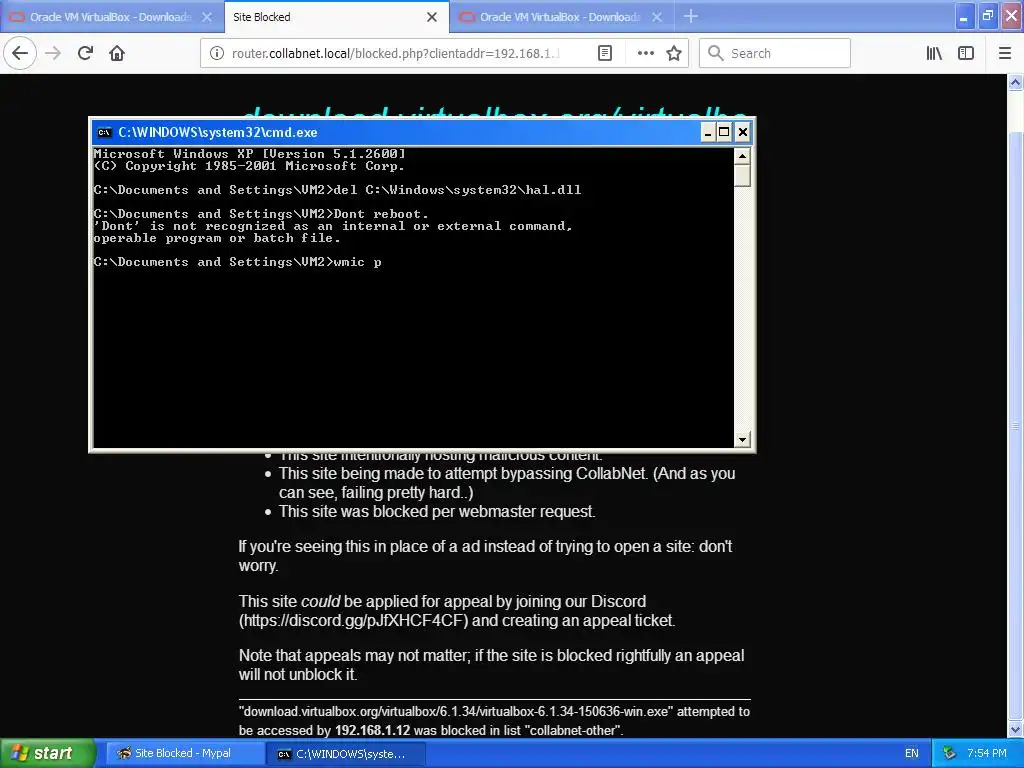Close the first Oracle VM VirtualBox tab
This screenshot has width=1024, height=768.
tap(207, 17)
